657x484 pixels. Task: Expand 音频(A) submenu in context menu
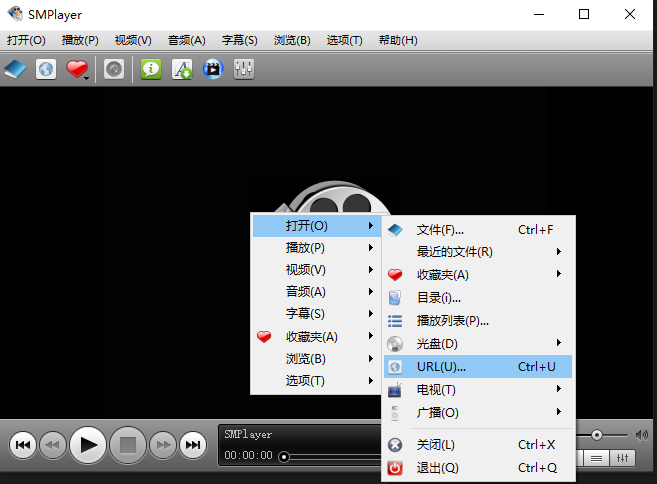pos(317,292)
